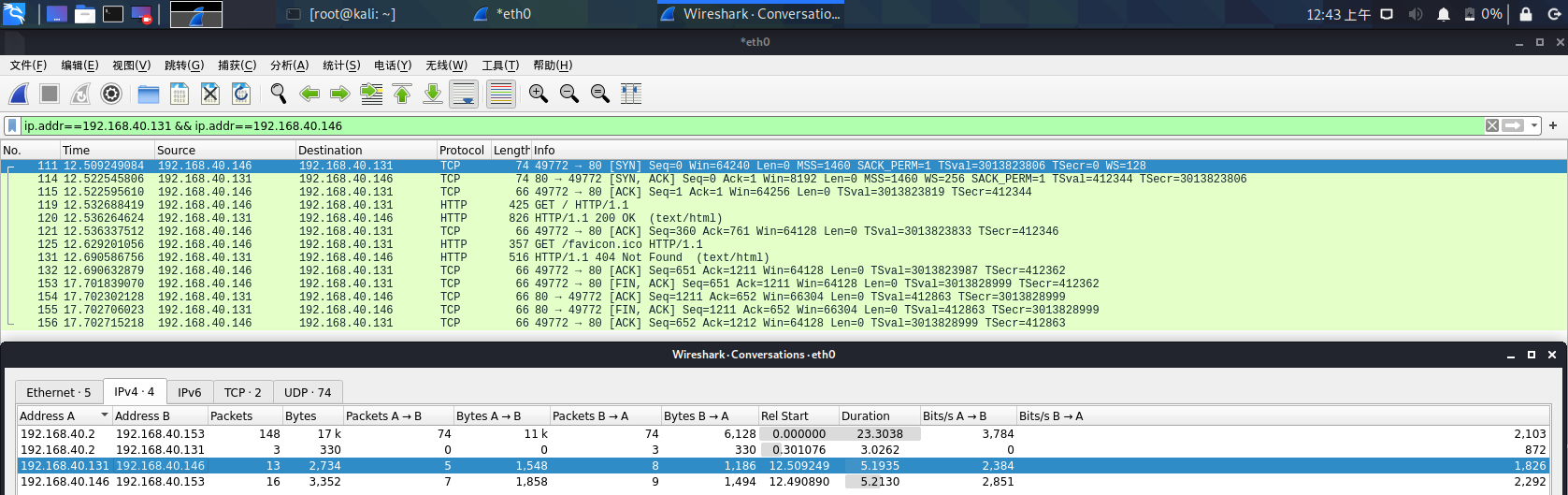Sort conversations by Address A column

pyautogui.click(x=65, y=416)
